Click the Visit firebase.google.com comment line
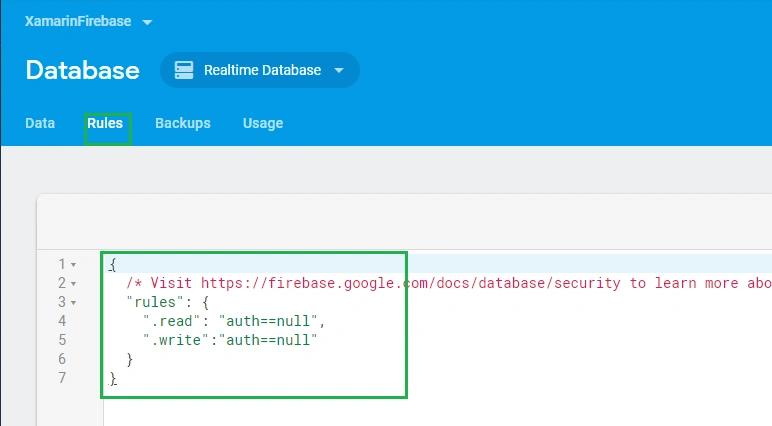Viewport: 772px width, 426px height. click(448, 283)
